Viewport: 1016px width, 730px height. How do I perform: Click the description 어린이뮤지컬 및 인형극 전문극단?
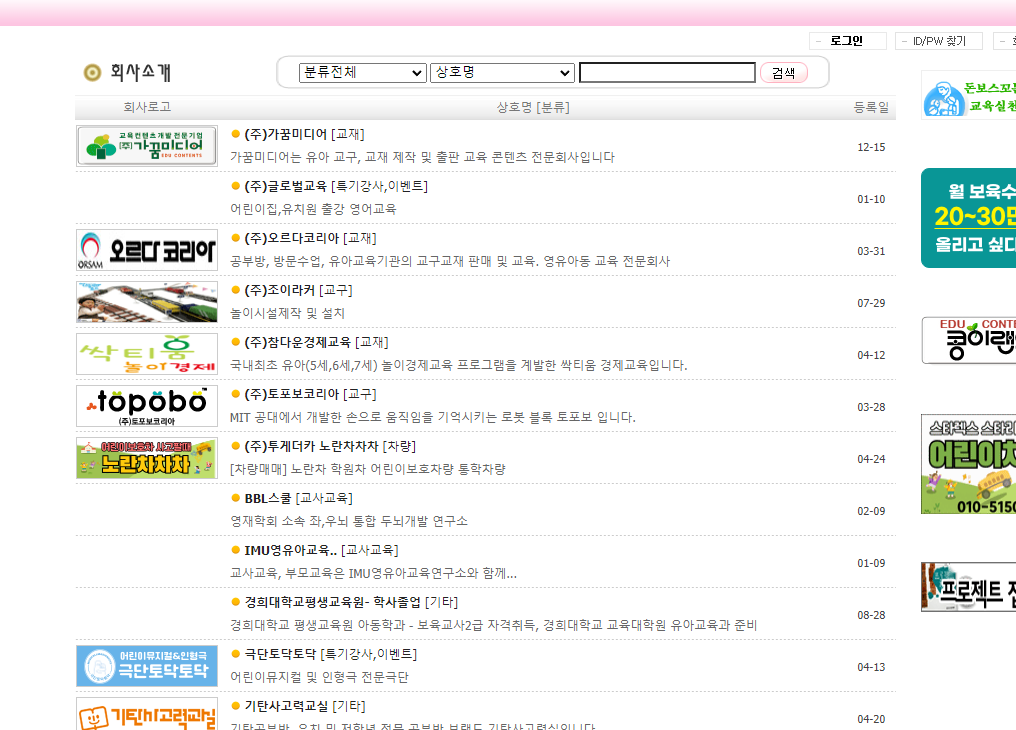[x=319, y=678]
